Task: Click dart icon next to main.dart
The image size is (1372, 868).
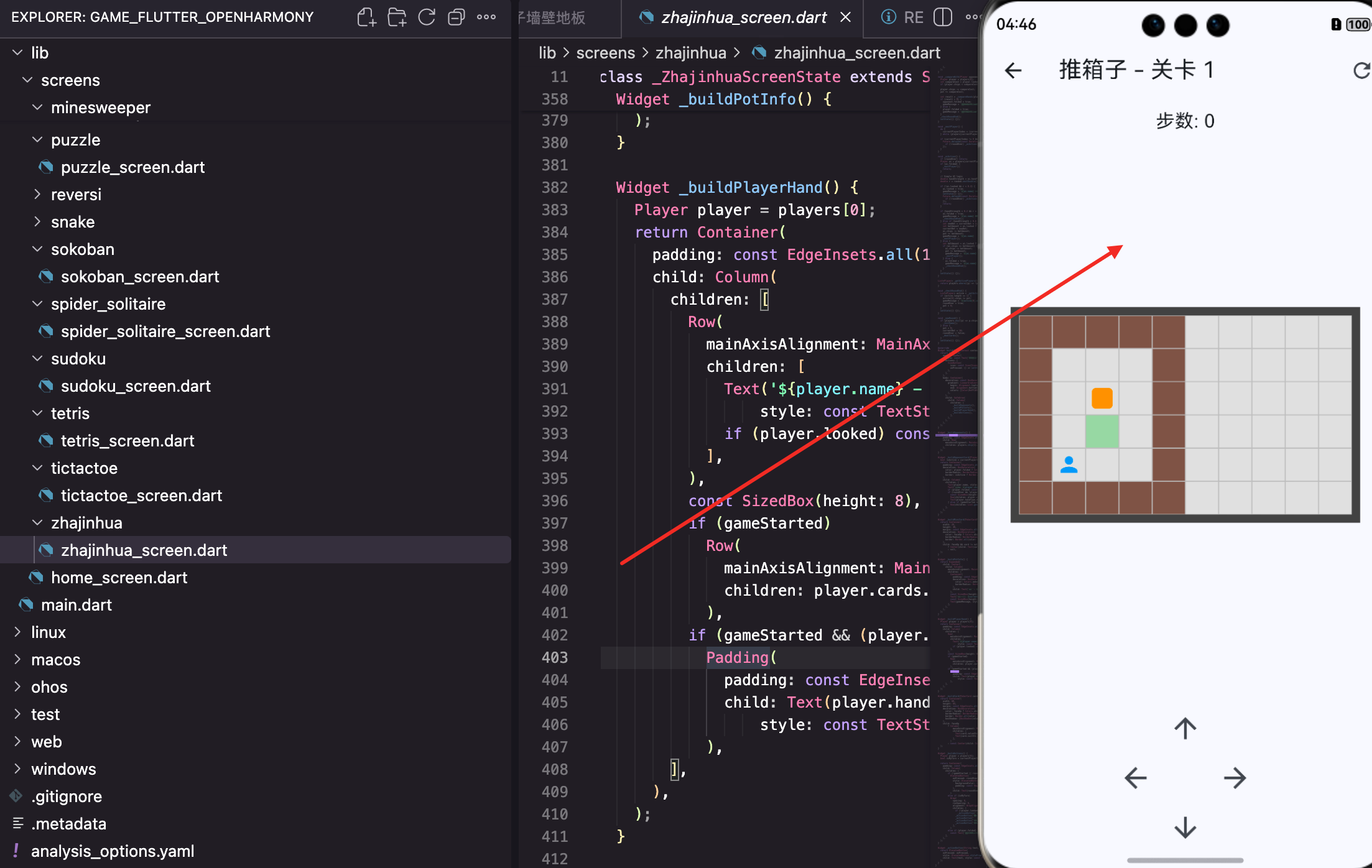Action: [26, 604]
